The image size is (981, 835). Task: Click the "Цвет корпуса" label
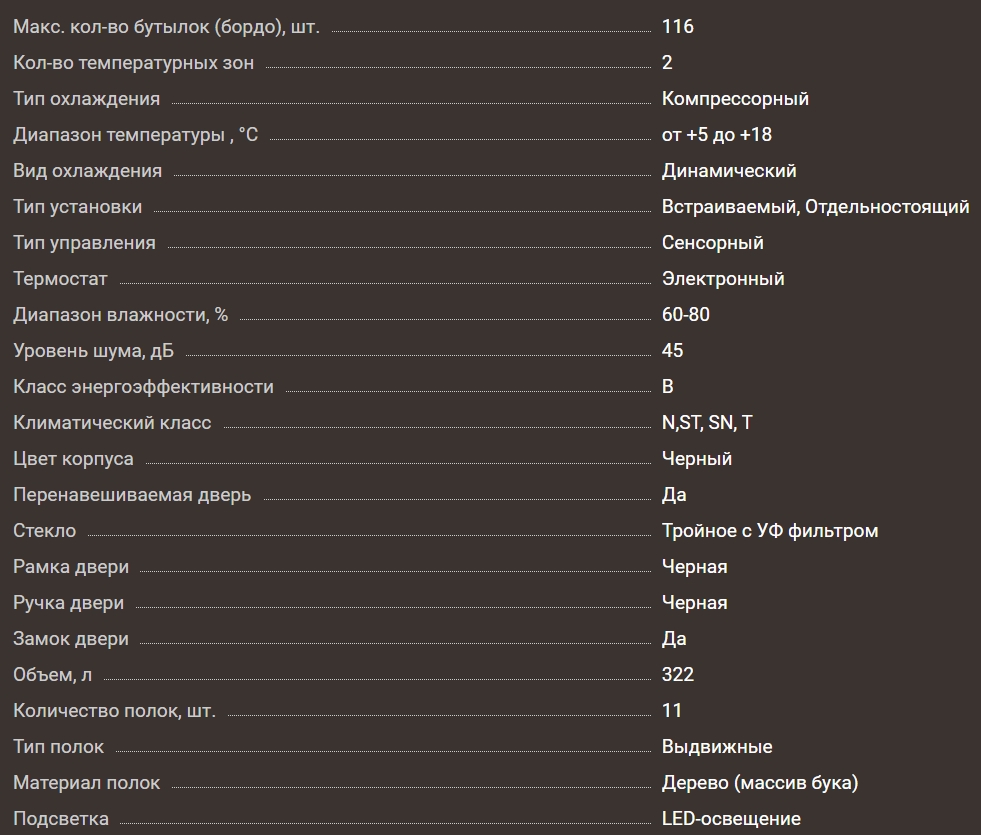click(73, 459)
